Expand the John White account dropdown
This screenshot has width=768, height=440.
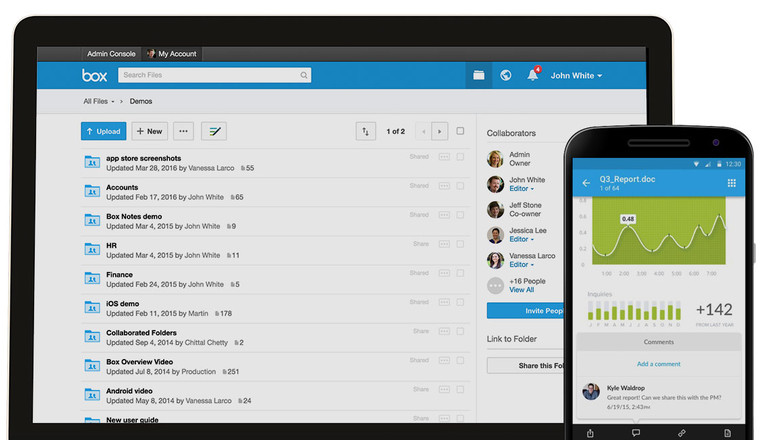pos(576,75)
